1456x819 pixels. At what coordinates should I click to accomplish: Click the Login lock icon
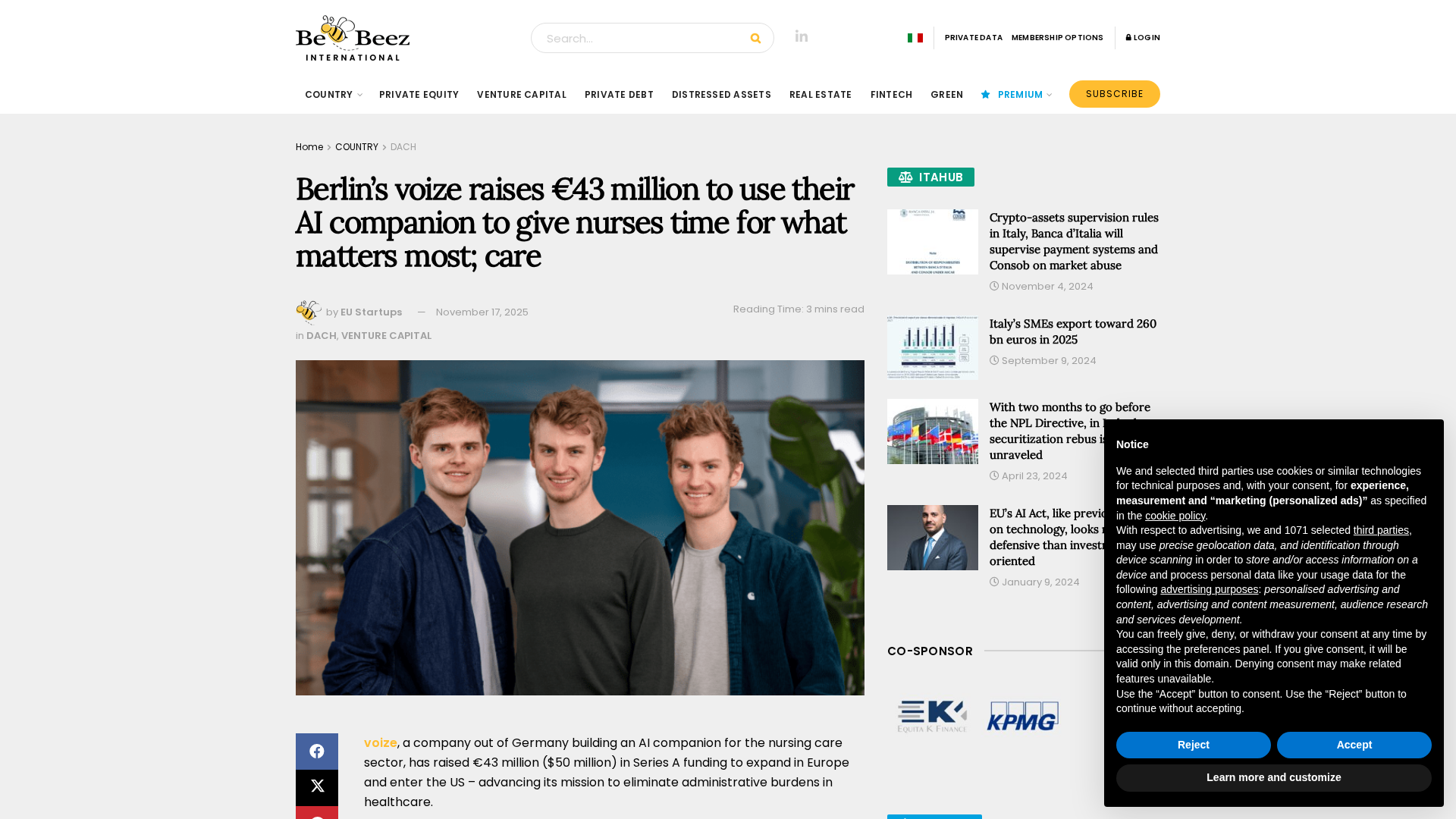[x=1128, y=38]
